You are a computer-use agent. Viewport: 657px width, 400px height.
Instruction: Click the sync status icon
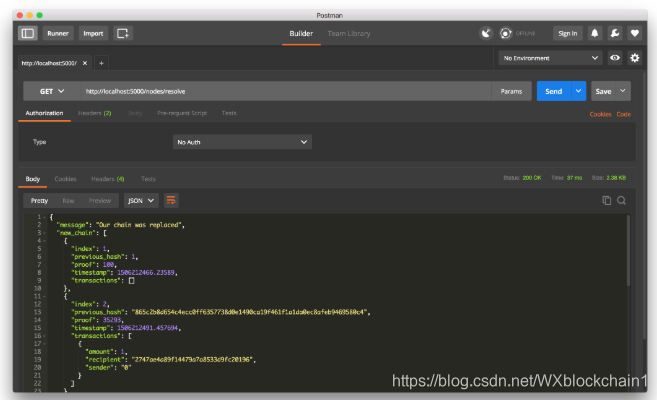pos(506,33)
